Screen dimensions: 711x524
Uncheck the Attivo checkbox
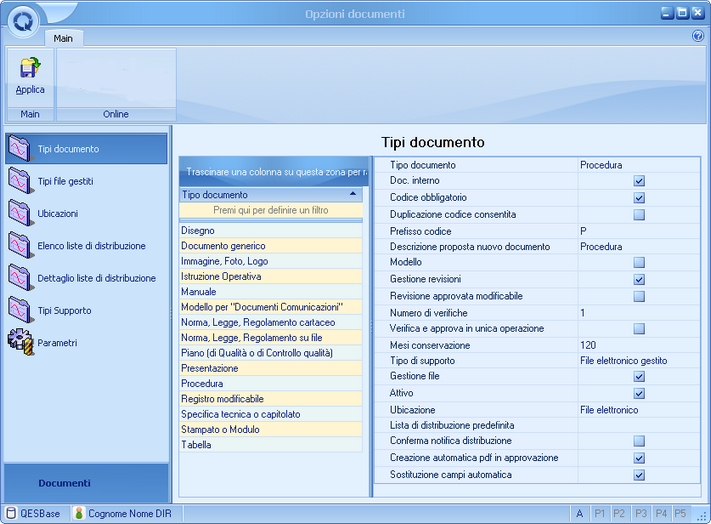pos(639,393)
